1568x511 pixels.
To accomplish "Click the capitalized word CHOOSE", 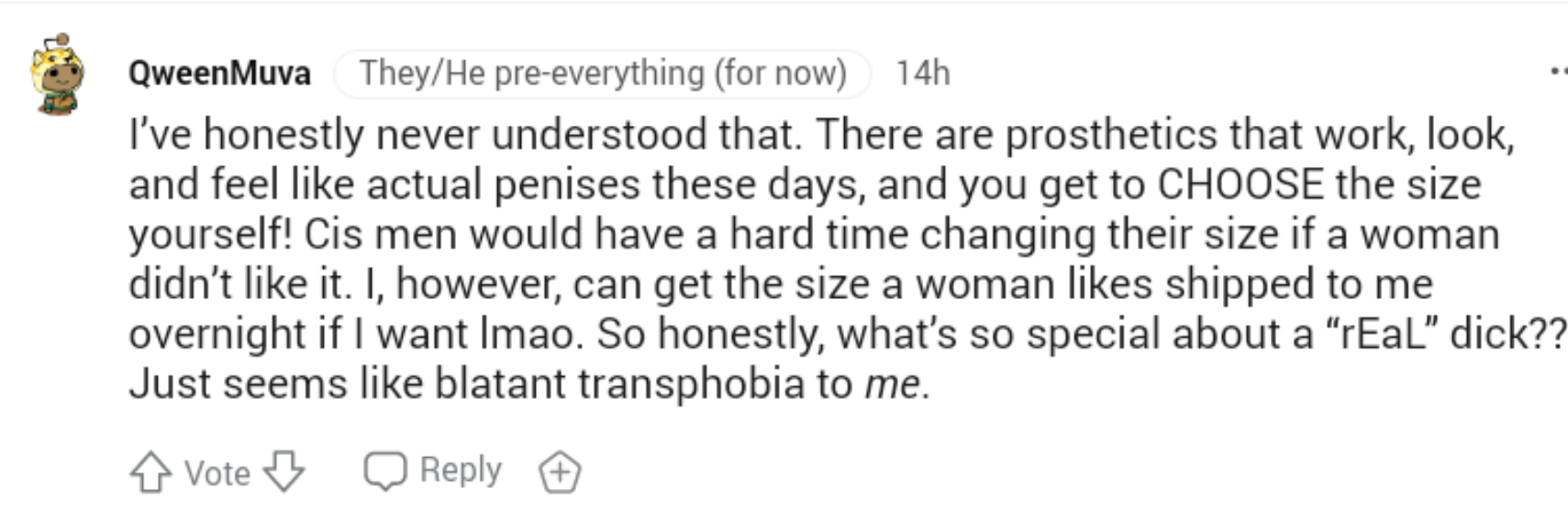I will point(1240,184).
